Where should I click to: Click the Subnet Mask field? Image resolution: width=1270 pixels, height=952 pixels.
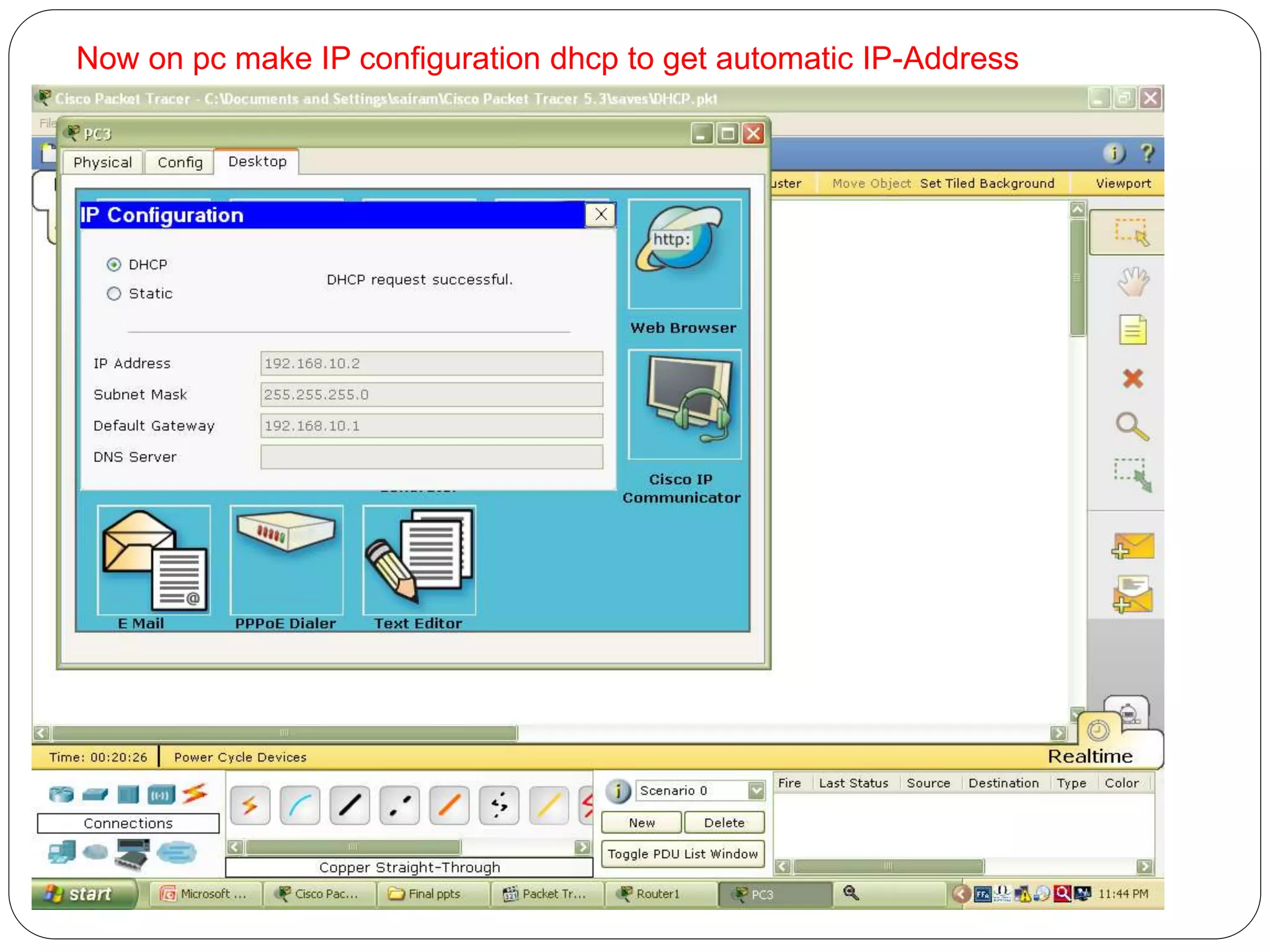click(x=432, y=394)
